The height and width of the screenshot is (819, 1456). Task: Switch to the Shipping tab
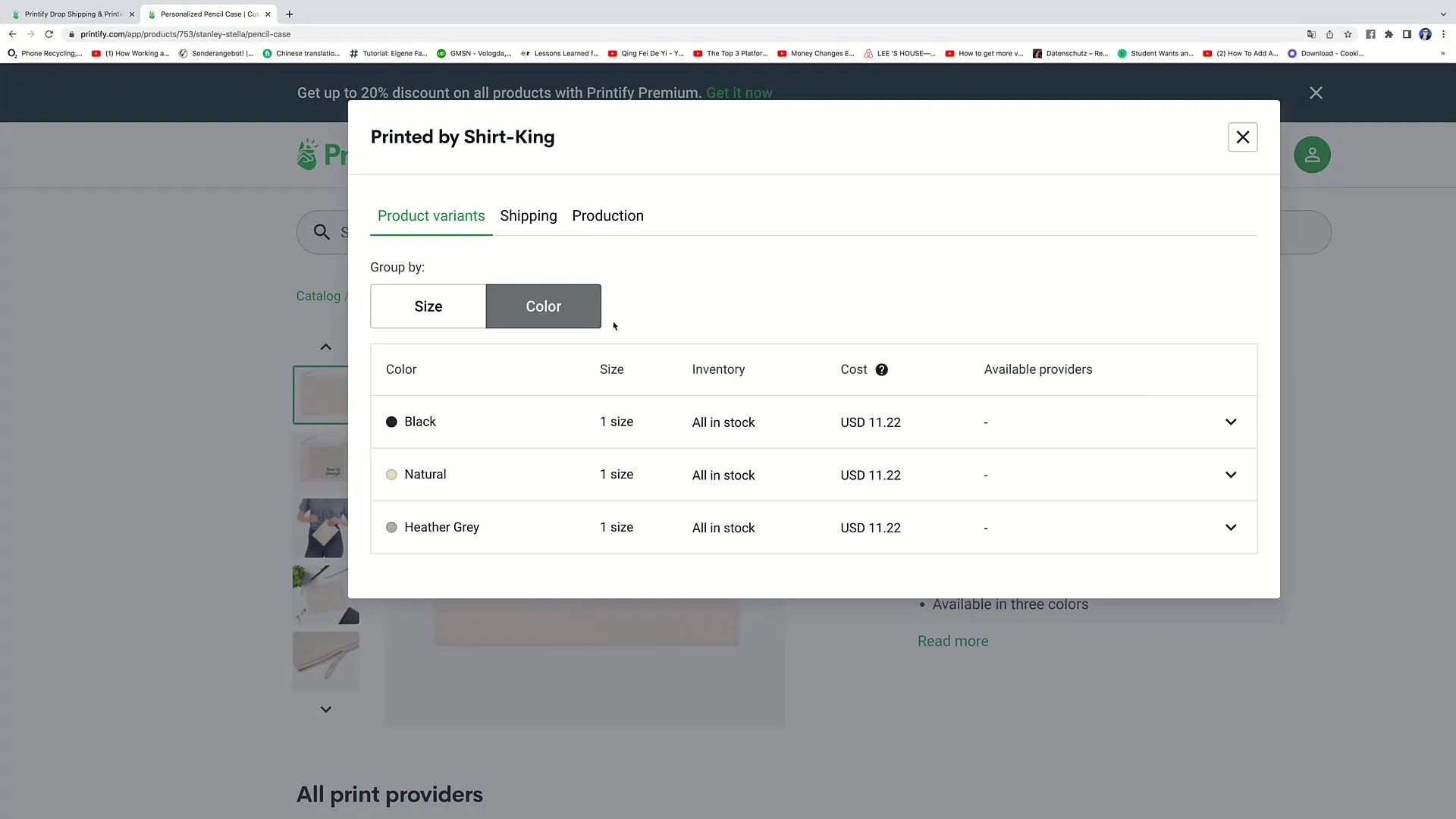point(529,216)
